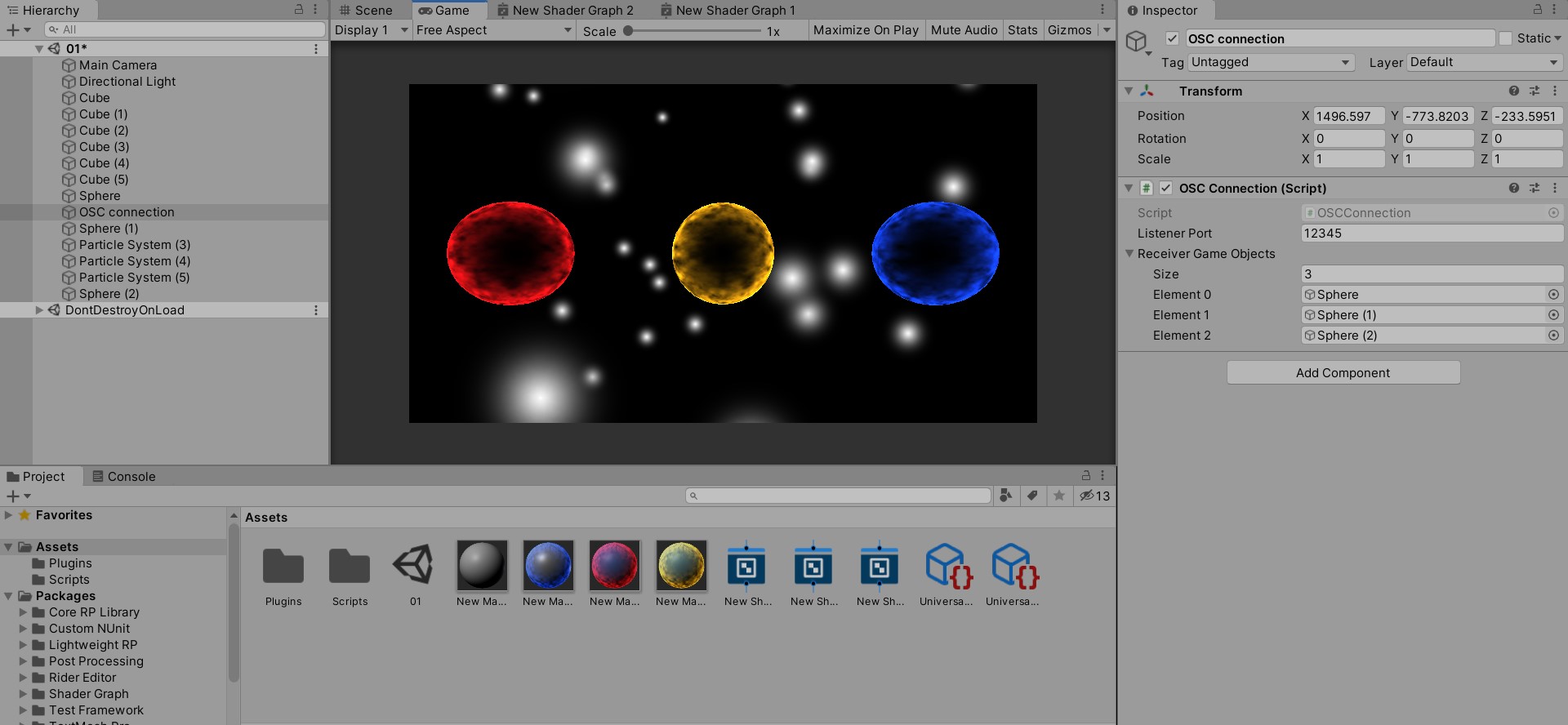Click the search by type icon in Project
Screen dimensions: 1568x725
(x=1006, y=496)
